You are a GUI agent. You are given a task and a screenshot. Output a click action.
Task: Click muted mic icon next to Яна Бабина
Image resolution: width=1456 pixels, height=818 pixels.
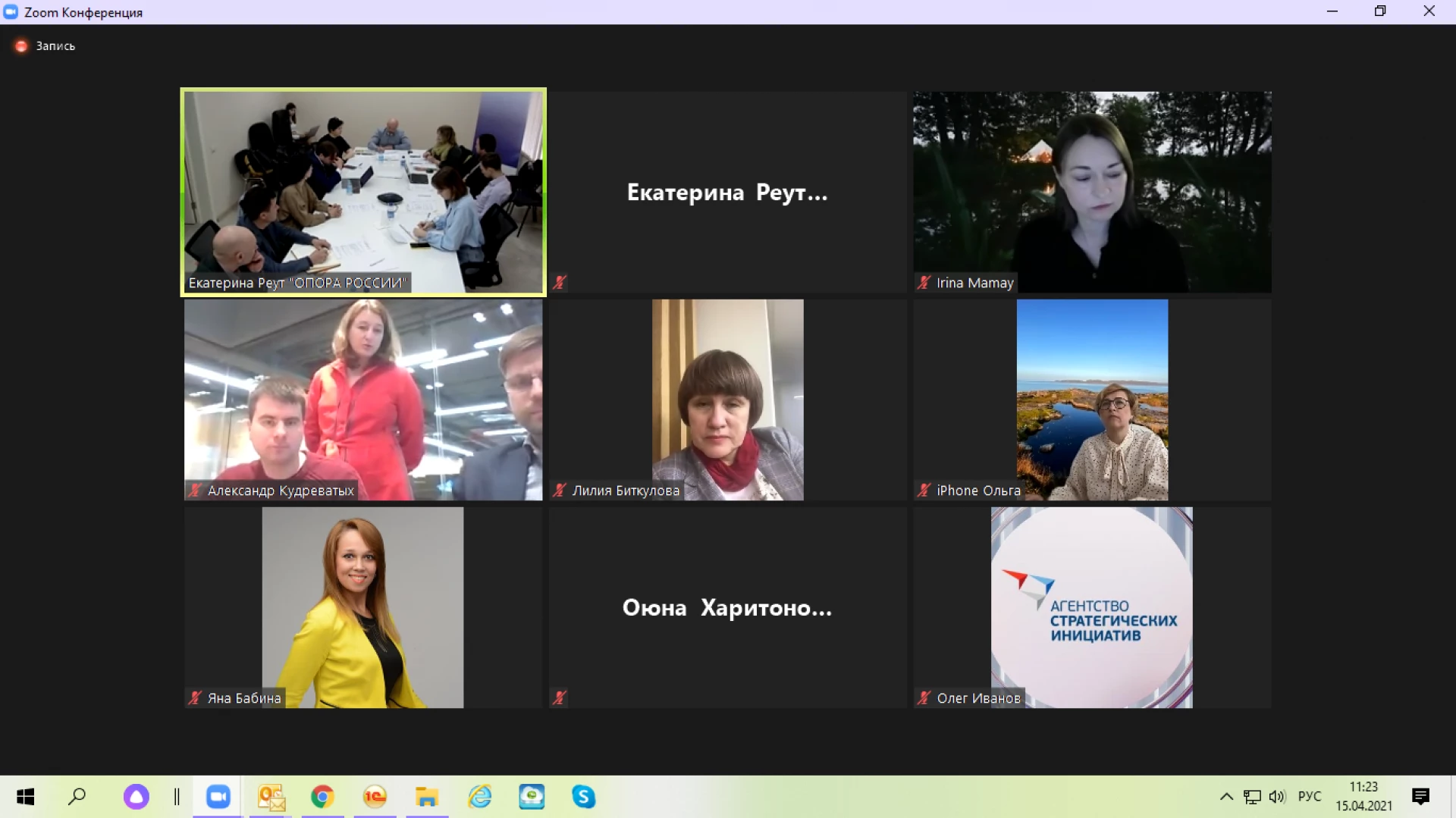tap(195, 697)
